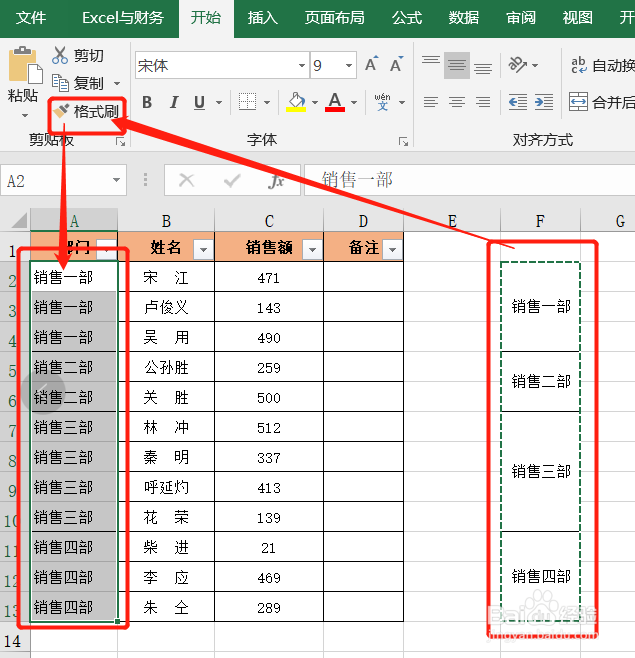
Task: Switch to the 公式 tab
Action: (x=407, y=18)
